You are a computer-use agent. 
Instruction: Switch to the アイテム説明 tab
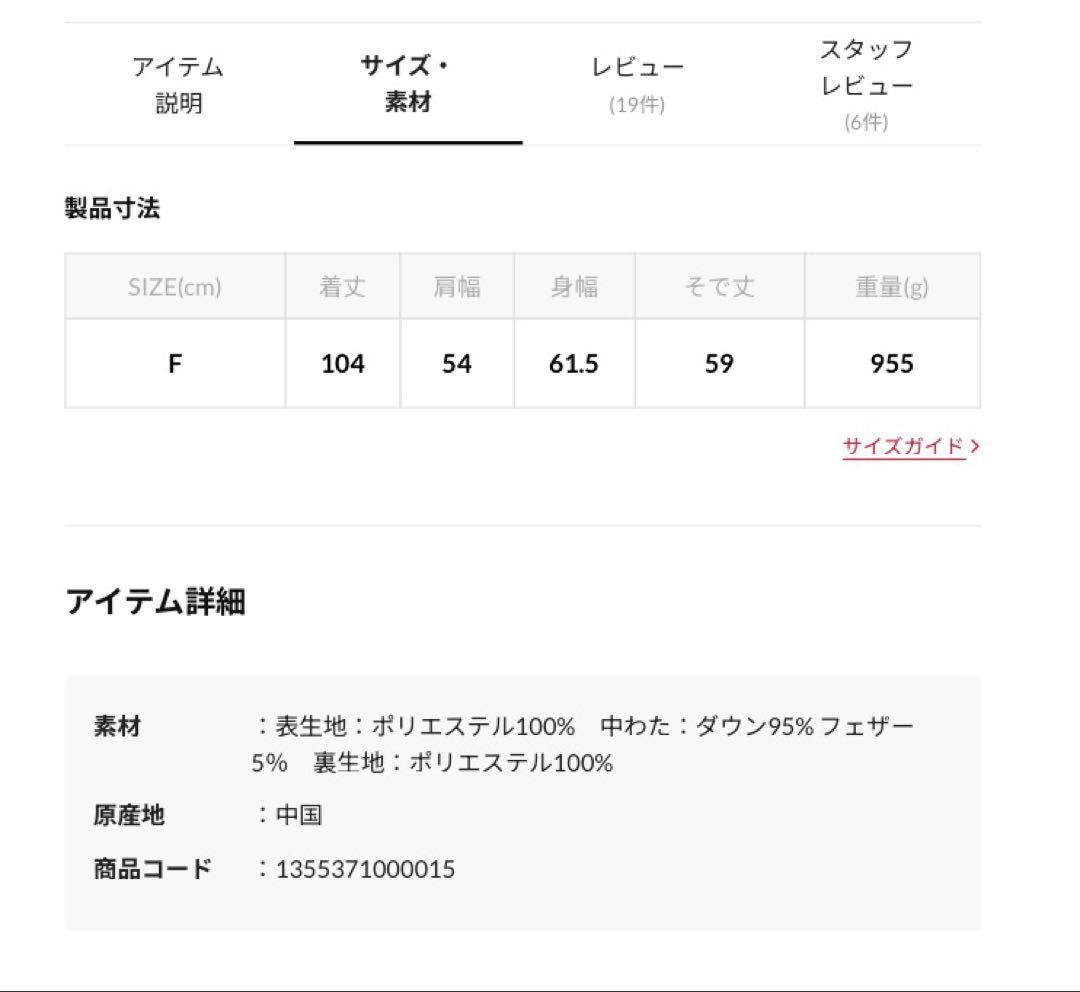[x=180, y=85]
